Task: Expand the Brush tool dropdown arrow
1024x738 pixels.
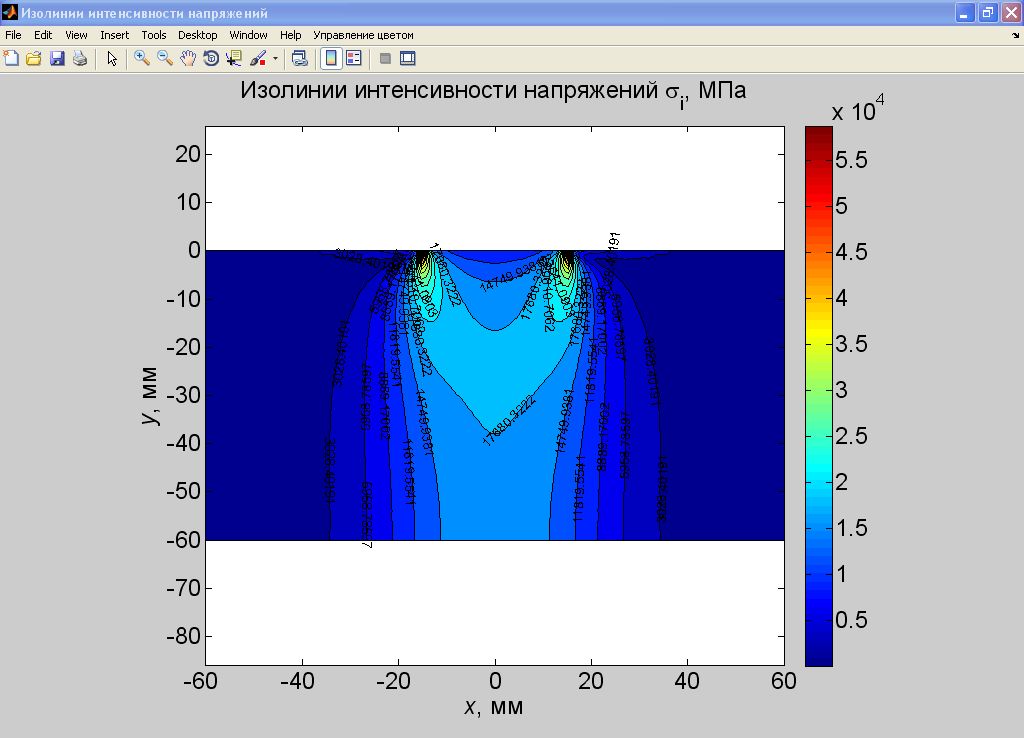Action: [x=275, y=59]
